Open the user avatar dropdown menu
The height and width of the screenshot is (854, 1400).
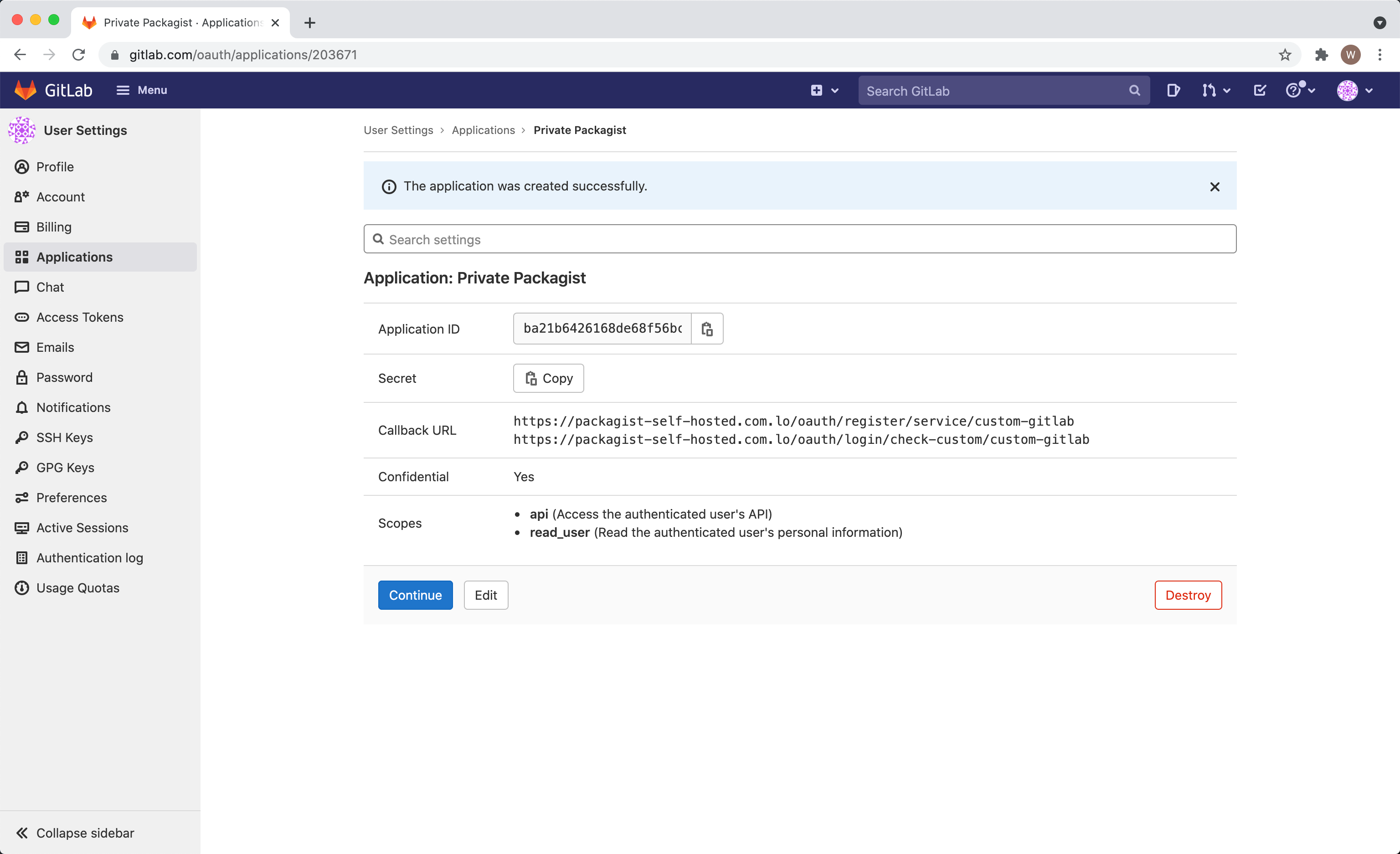(1355, 90)
